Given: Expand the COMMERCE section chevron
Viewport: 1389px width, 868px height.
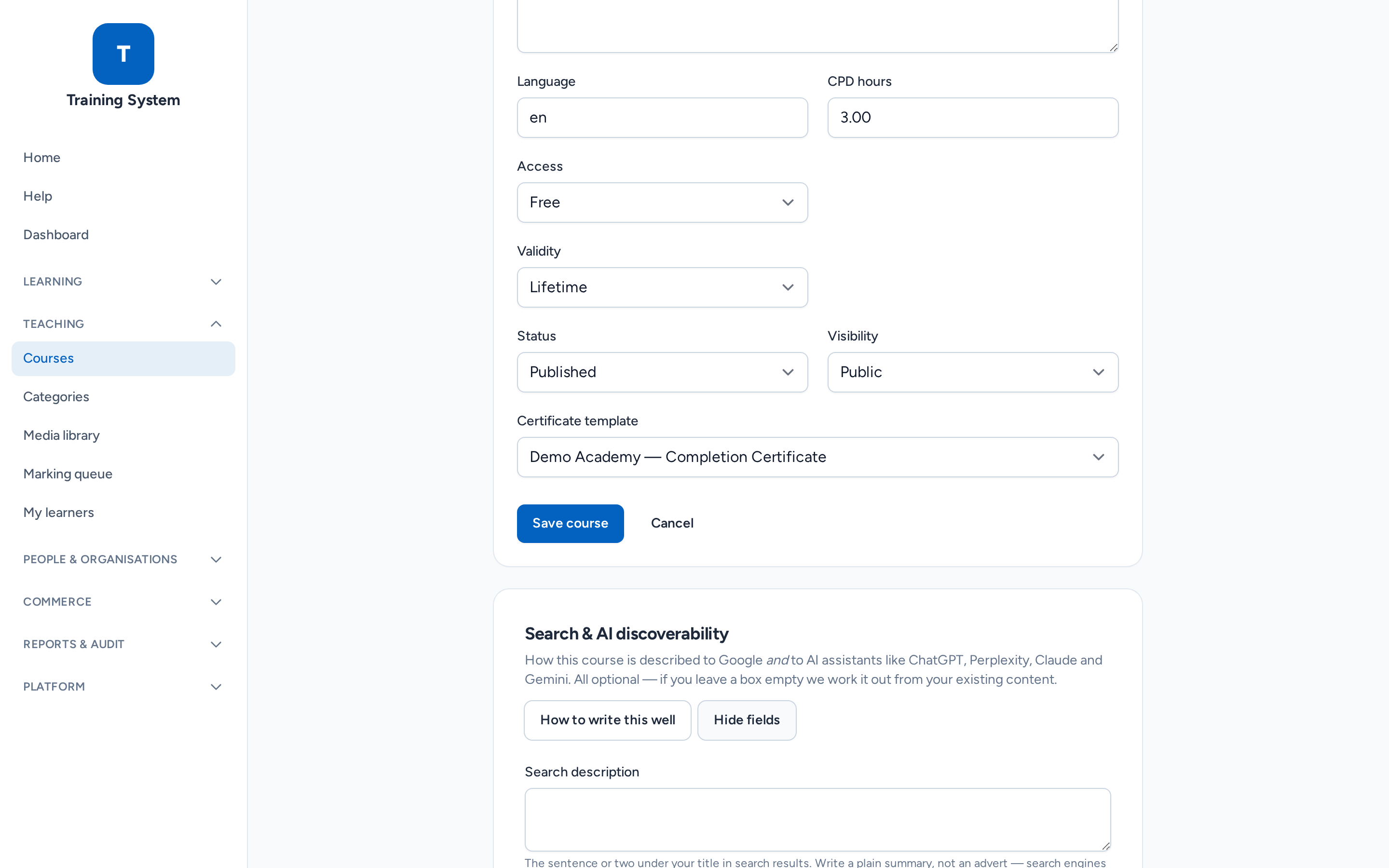Looking at the screenshot, I should pyautogui.click(x=216, y=602).
